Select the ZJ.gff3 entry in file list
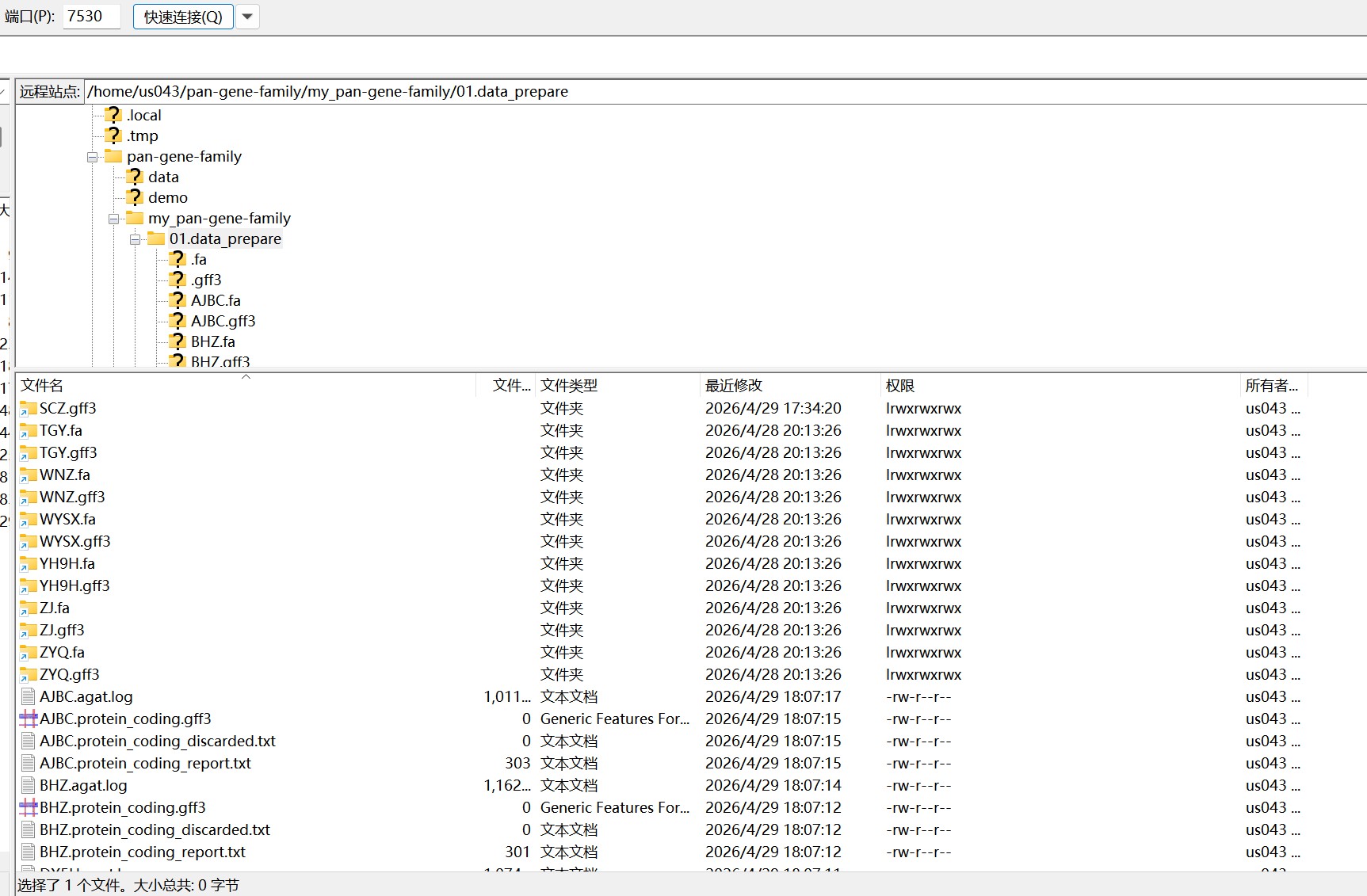 pos(62,630)
